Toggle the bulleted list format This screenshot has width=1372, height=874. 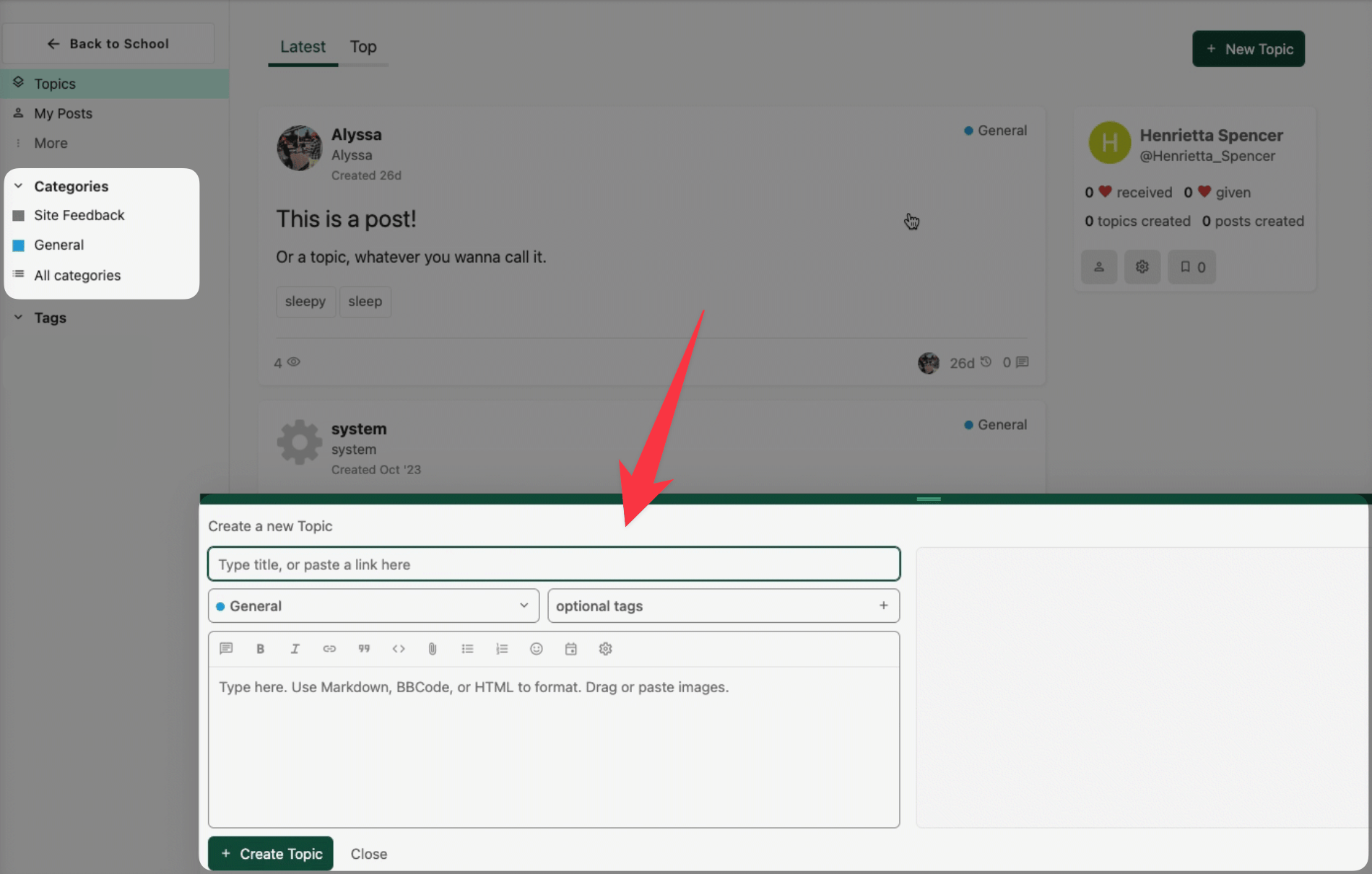click(467, 649)
